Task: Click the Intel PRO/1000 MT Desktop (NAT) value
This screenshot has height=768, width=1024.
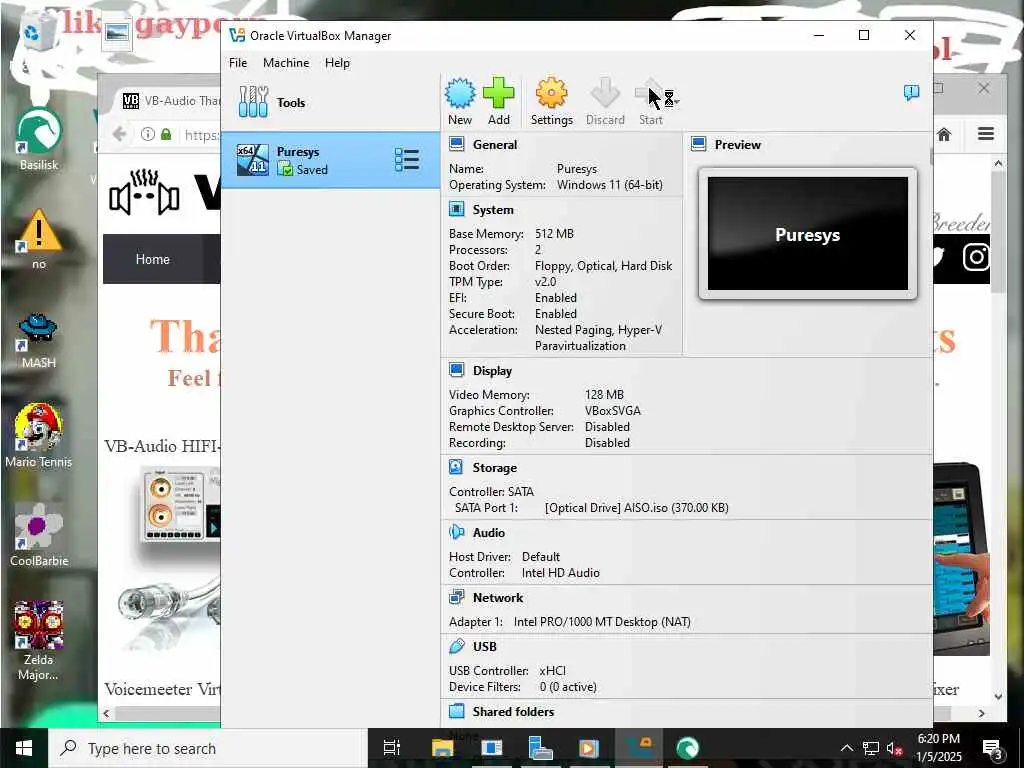Action: 602,622
